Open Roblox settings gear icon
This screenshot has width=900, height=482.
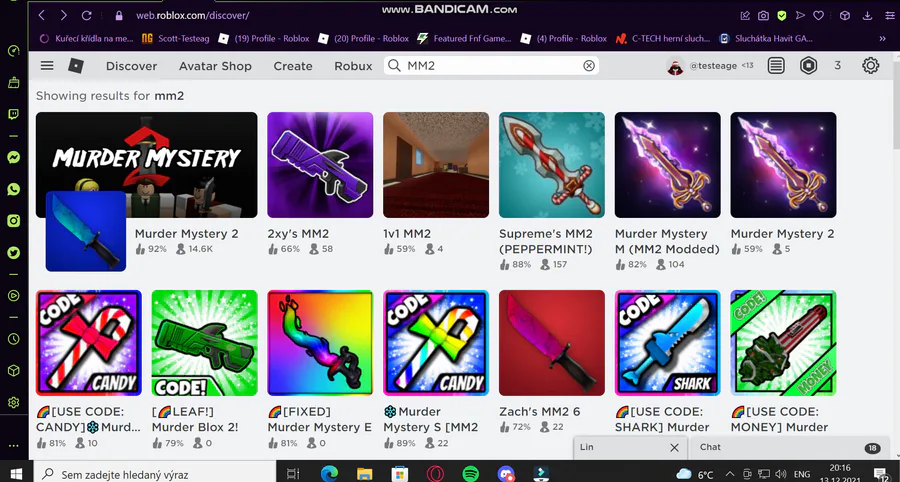tap(870, 65)
